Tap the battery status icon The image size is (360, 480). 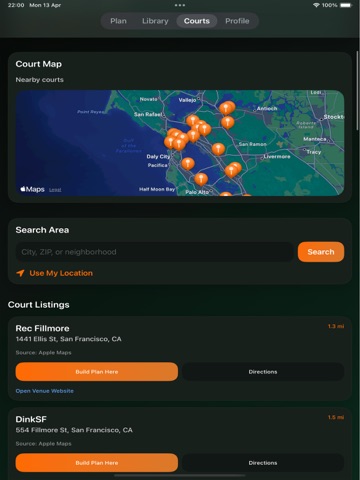[x=346, y=5]
